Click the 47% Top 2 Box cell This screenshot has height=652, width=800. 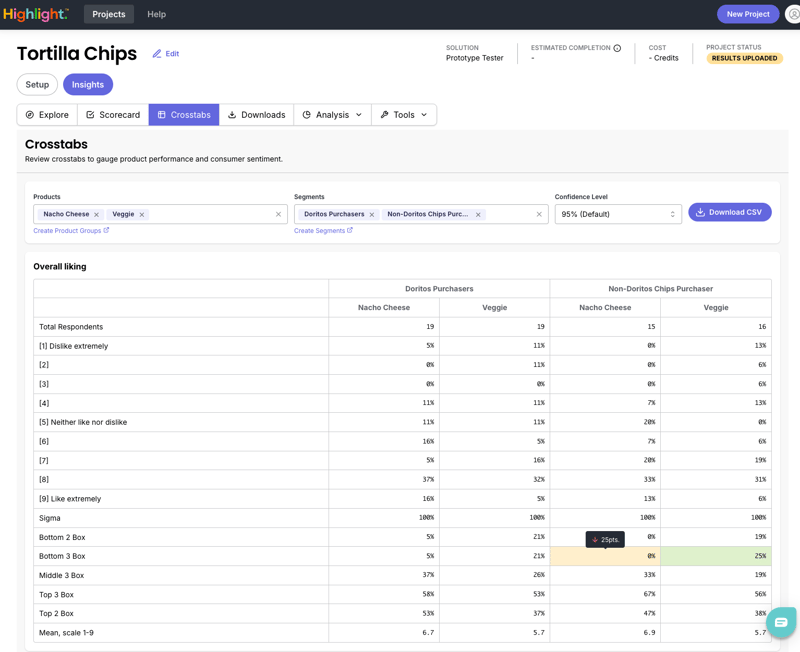click(605, 614)
